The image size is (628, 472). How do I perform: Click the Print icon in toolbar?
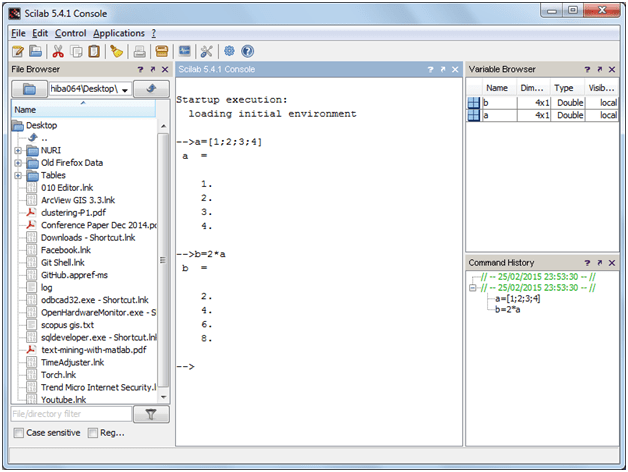141,51
